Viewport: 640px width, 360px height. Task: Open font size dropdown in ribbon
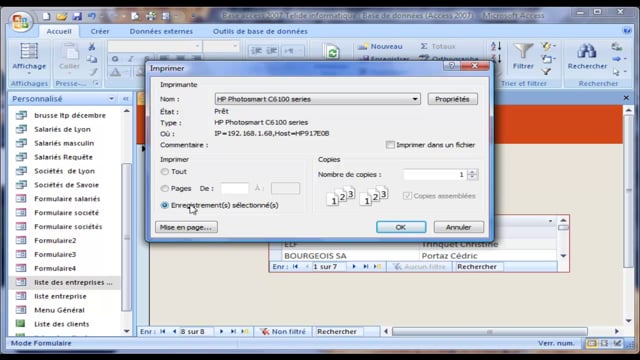coord(235,46)
